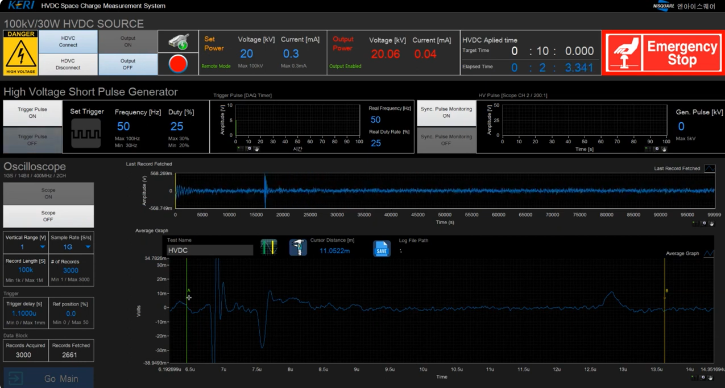Click the Set Power voltage value 20

pos(246,54)
